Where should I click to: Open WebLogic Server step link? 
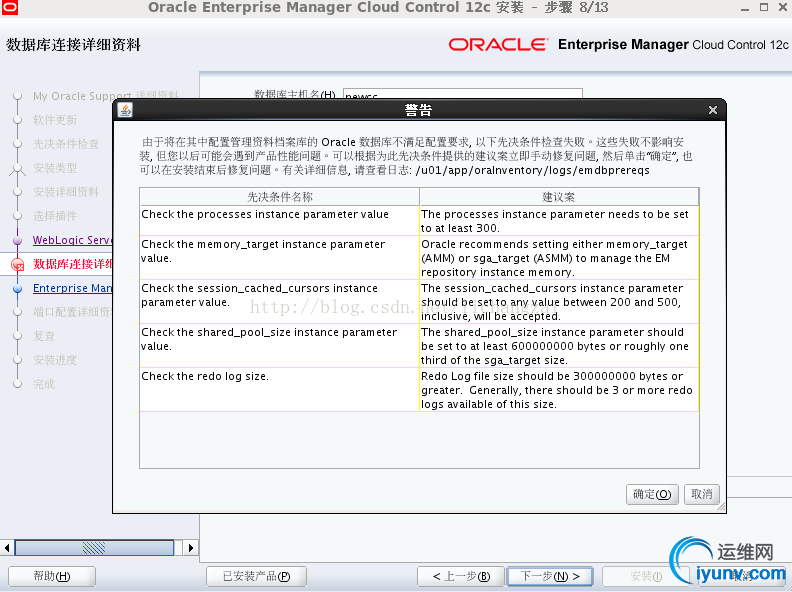72,240
